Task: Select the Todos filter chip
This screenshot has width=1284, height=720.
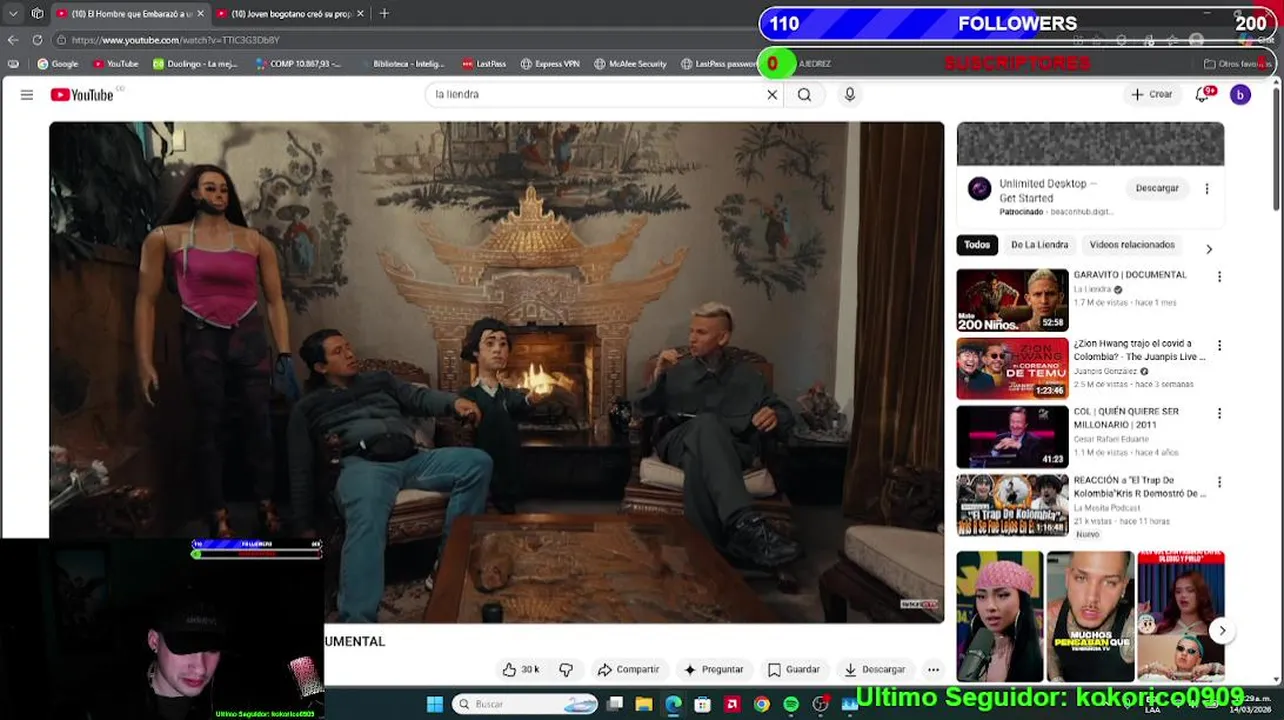Action: [977, 245]
